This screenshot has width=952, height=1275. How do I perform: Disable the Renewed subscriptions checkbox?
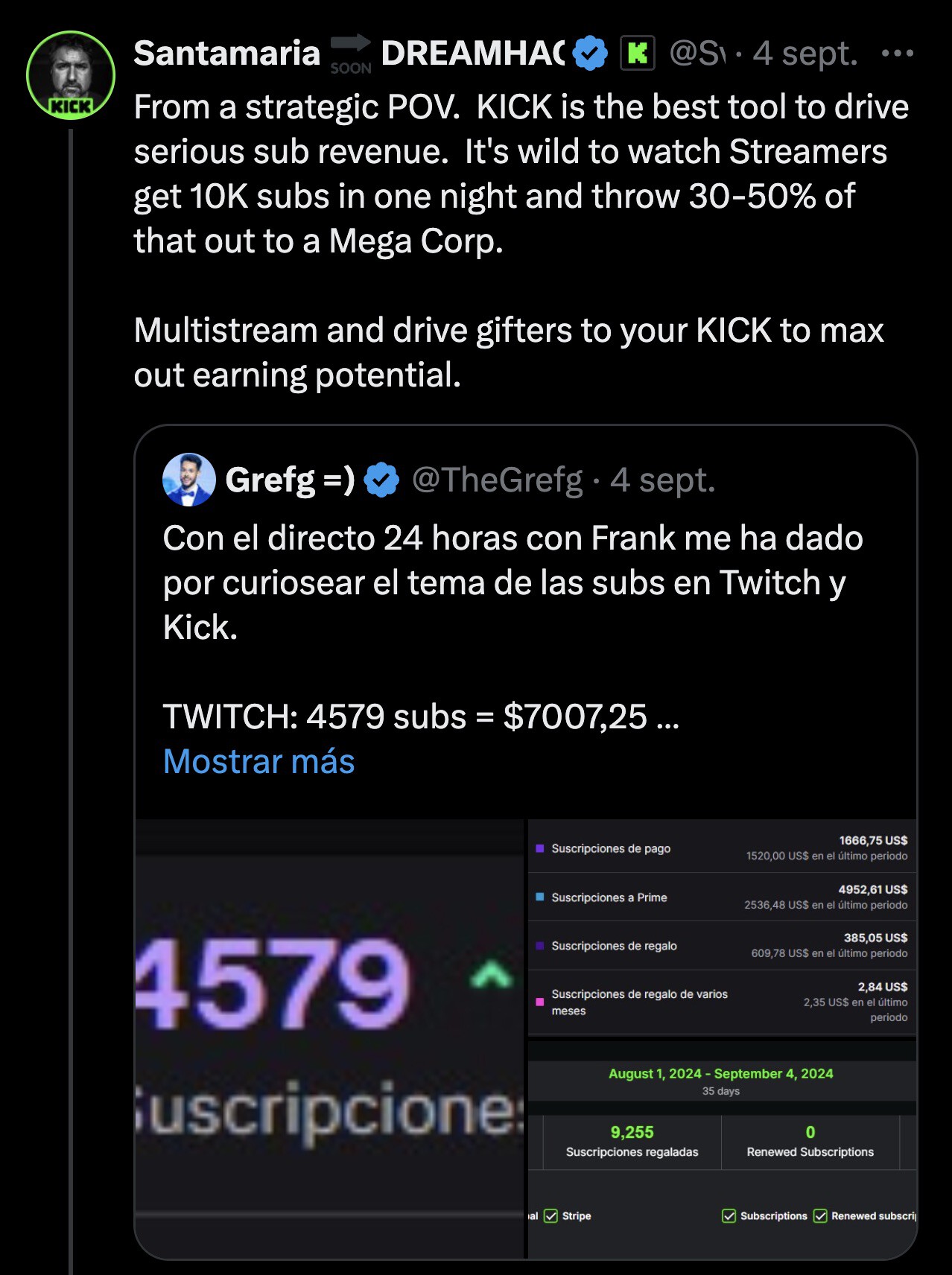click(822, 1215)
